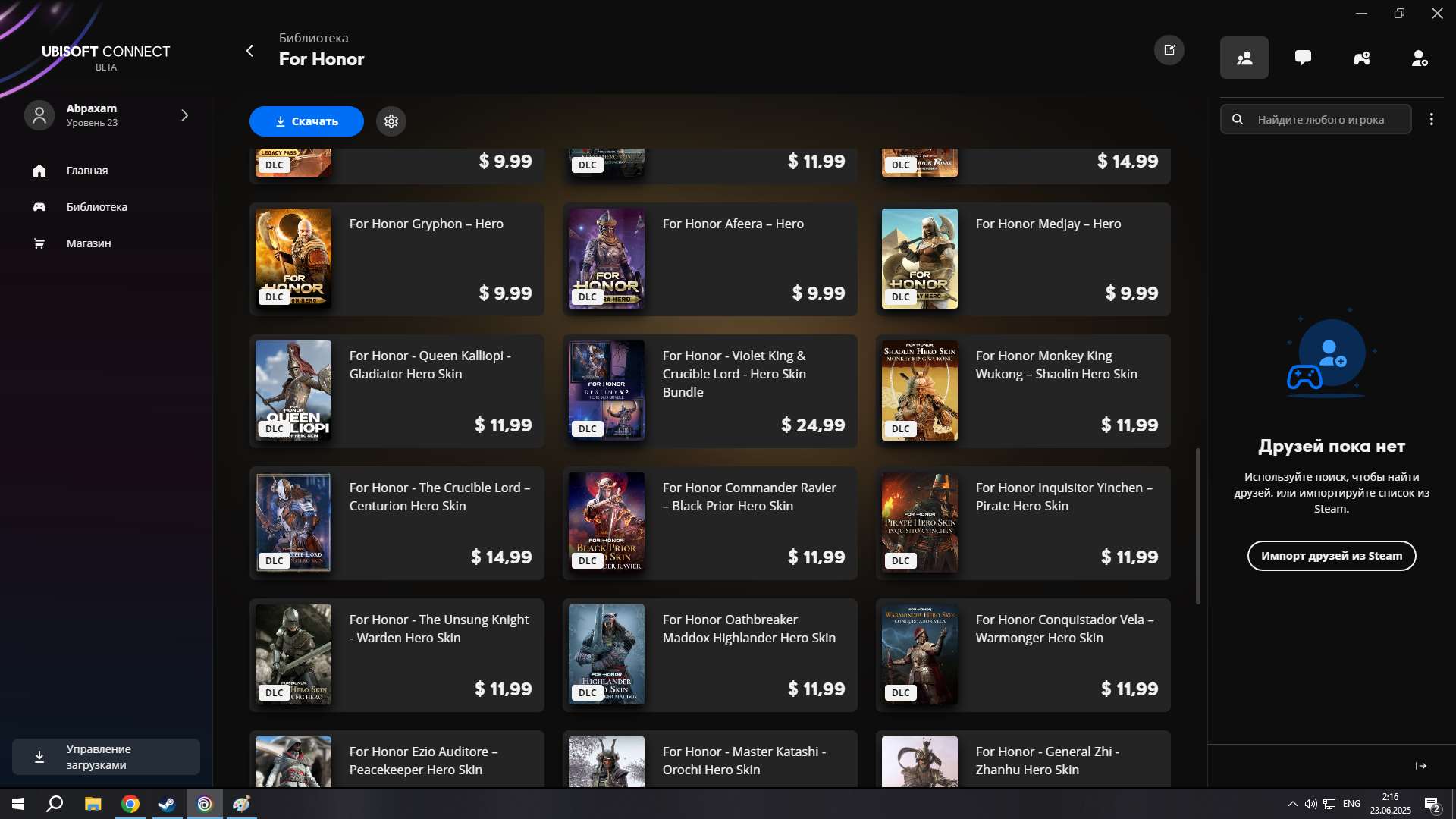Open the For Honor Gryphon Hero thumbnail

[x=293, y=259]
